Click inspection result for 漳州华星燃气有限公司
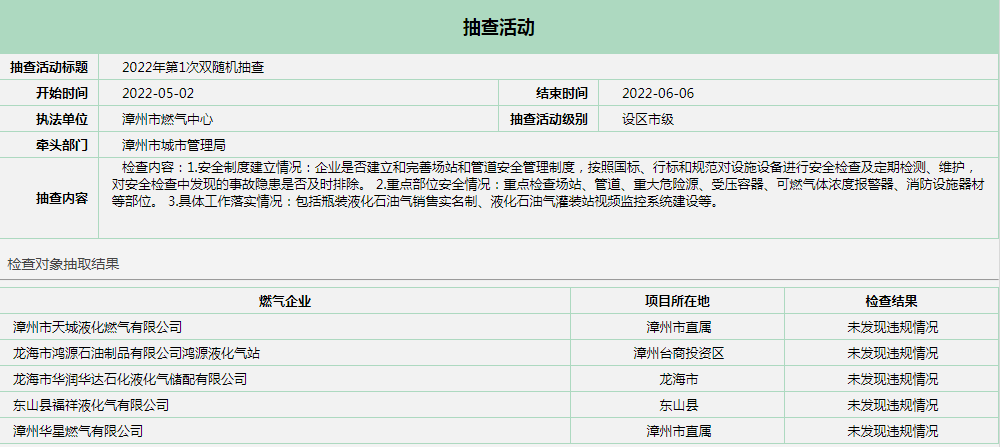This screenshot has width=1000, height=447. click(x=892, y=431)
